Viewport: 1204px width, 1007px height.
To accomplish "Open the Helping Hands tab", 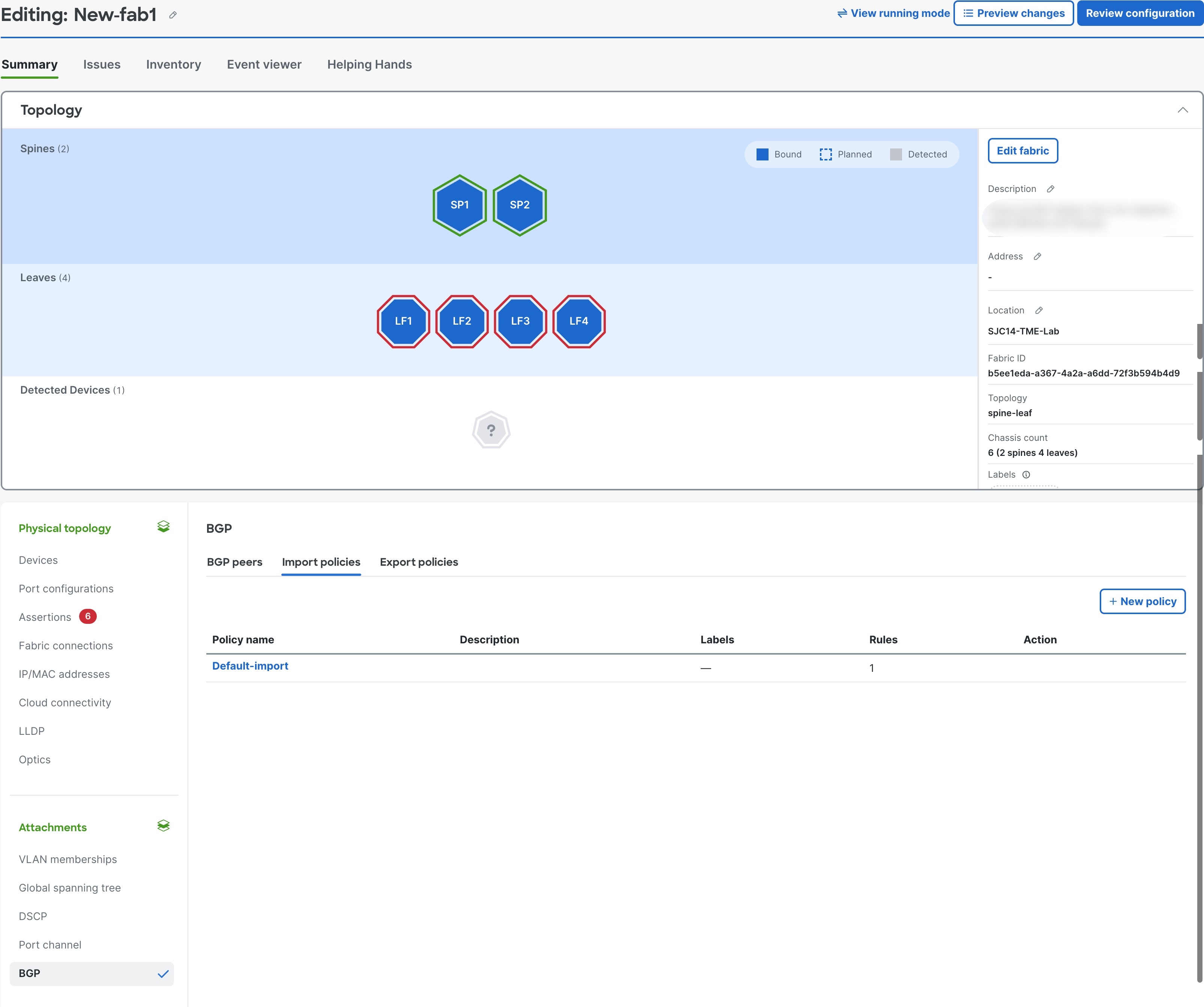I will [370, 65].
